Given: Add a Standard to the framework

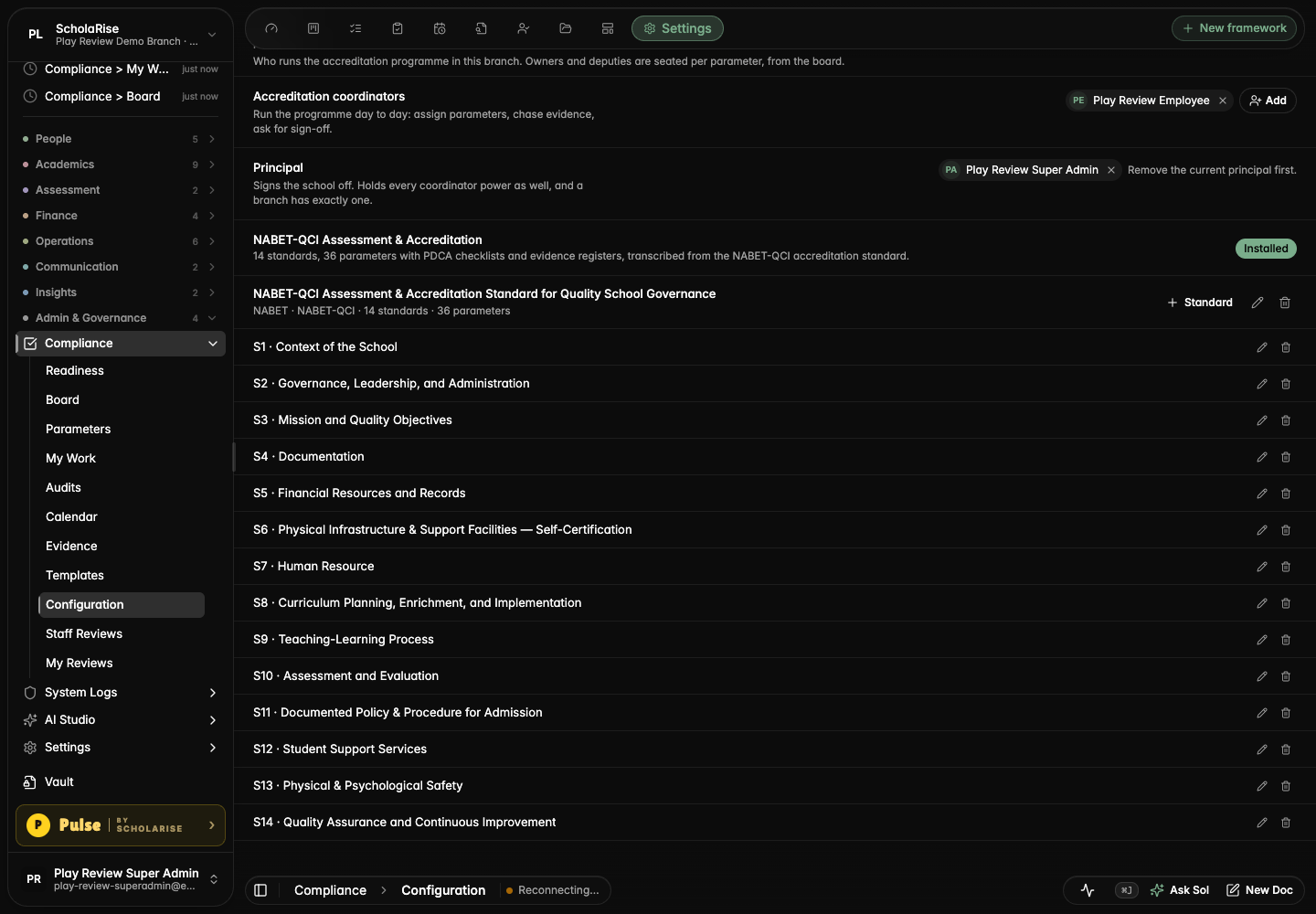Looking at the screenshot, I should pyautogui.click(x=1200, y=303).
